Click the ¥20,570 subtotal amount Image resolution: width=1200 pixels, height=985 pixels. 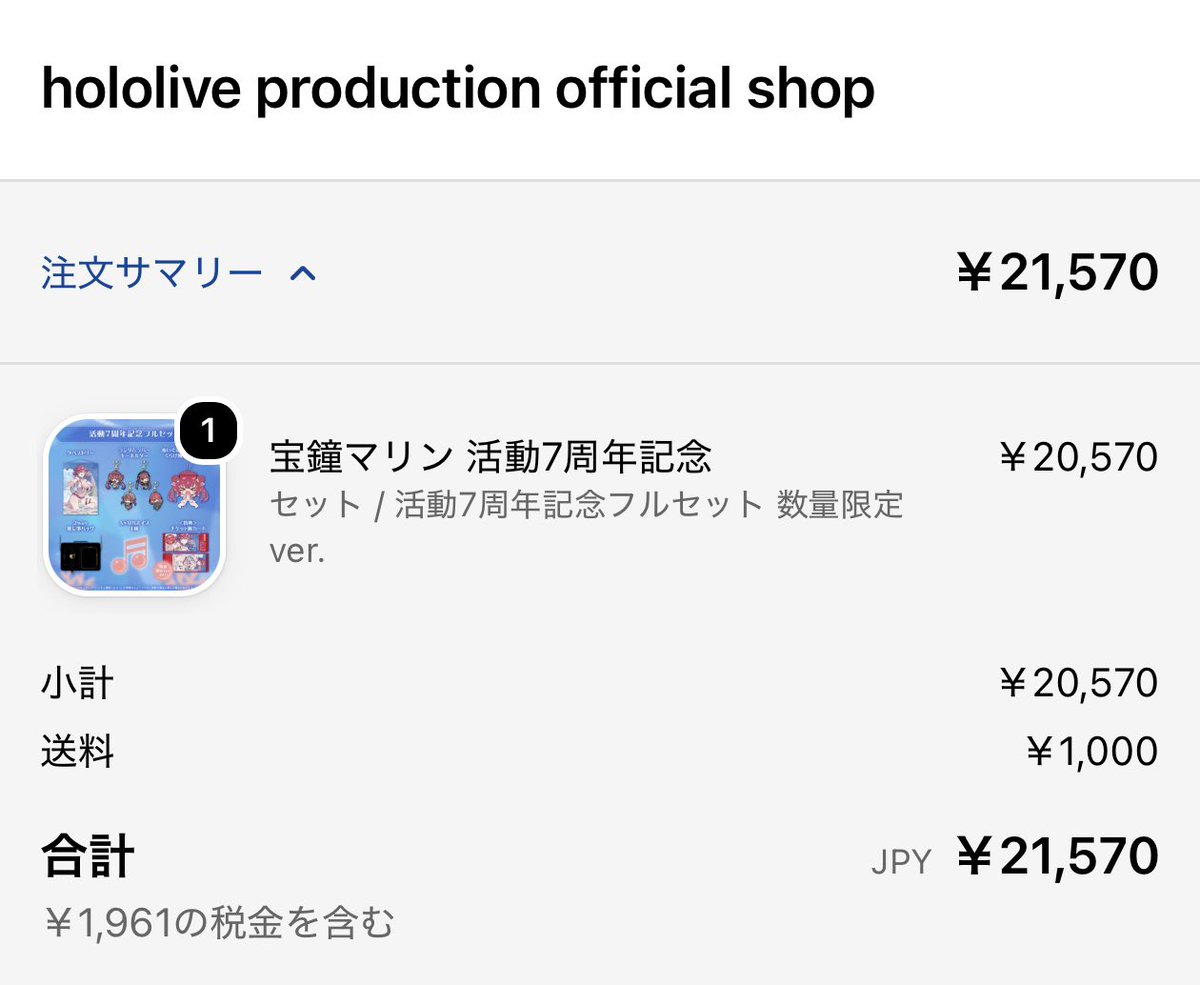(x=1077, y=684)
